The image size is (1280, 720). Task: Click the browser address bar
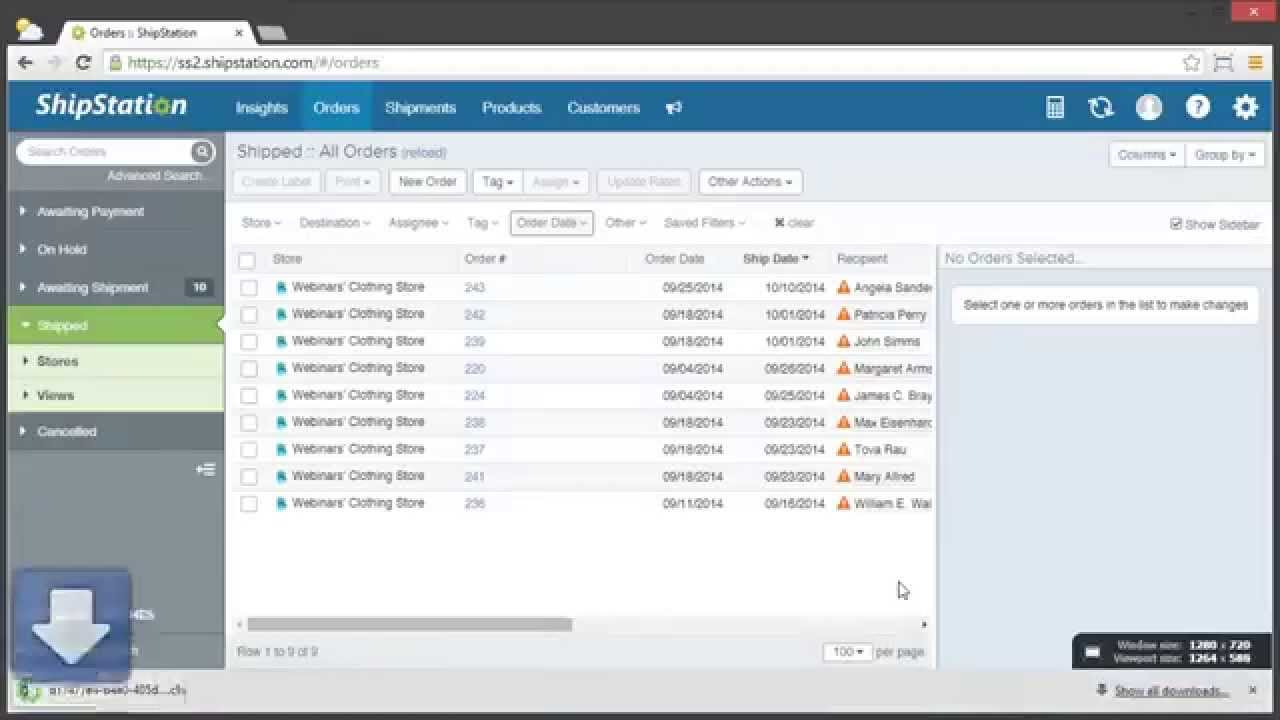tap(640, 63)
